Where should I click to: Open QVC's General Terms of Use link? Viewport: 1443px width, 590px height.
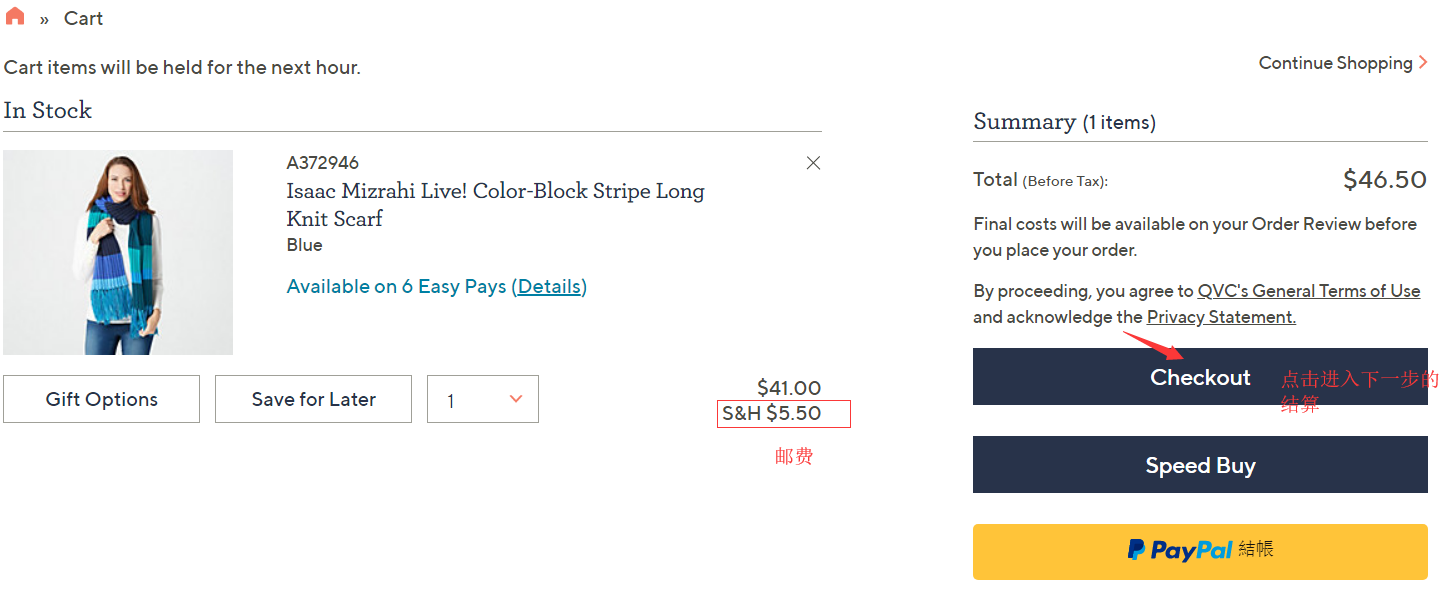1308,291
